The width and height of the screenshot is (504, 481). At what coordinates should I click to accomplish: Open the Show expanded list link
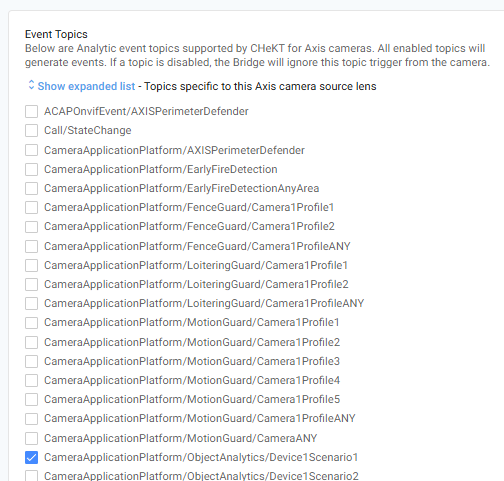(86, 86)
